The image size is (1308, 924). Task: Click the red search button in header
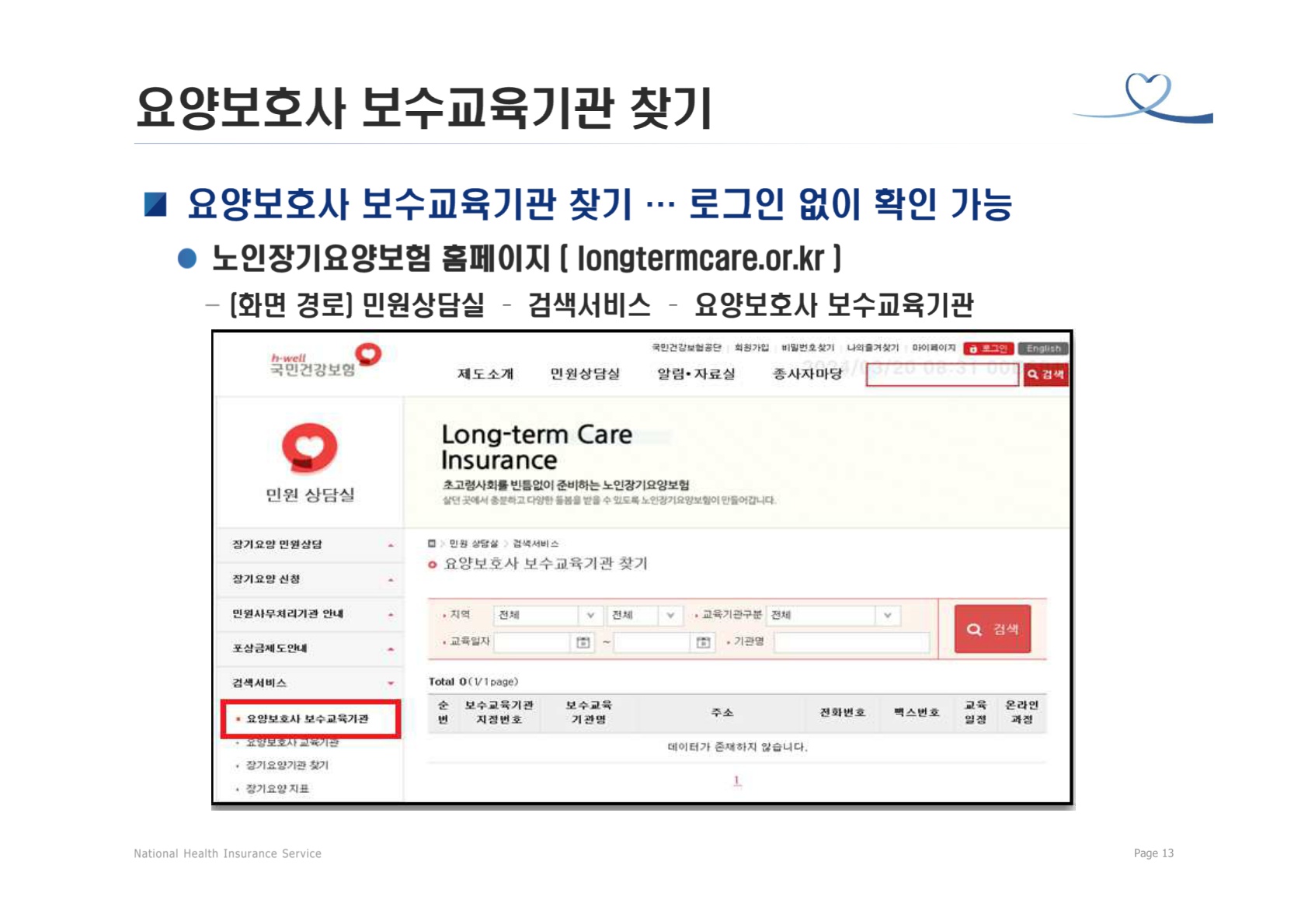click(x=1045, y=374)
